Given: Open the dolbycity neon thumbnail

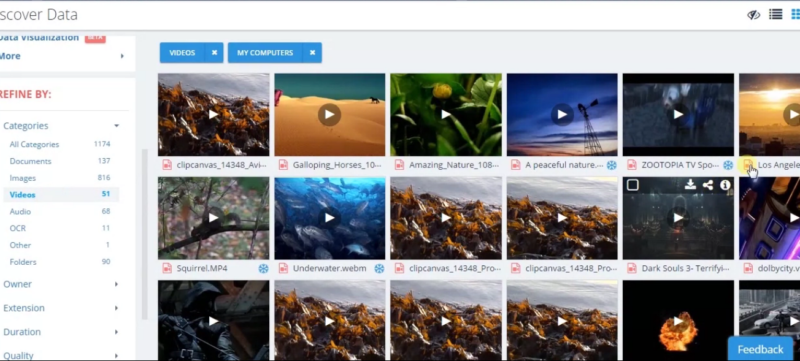Looking at the screenshot, I should click(769, 218).
